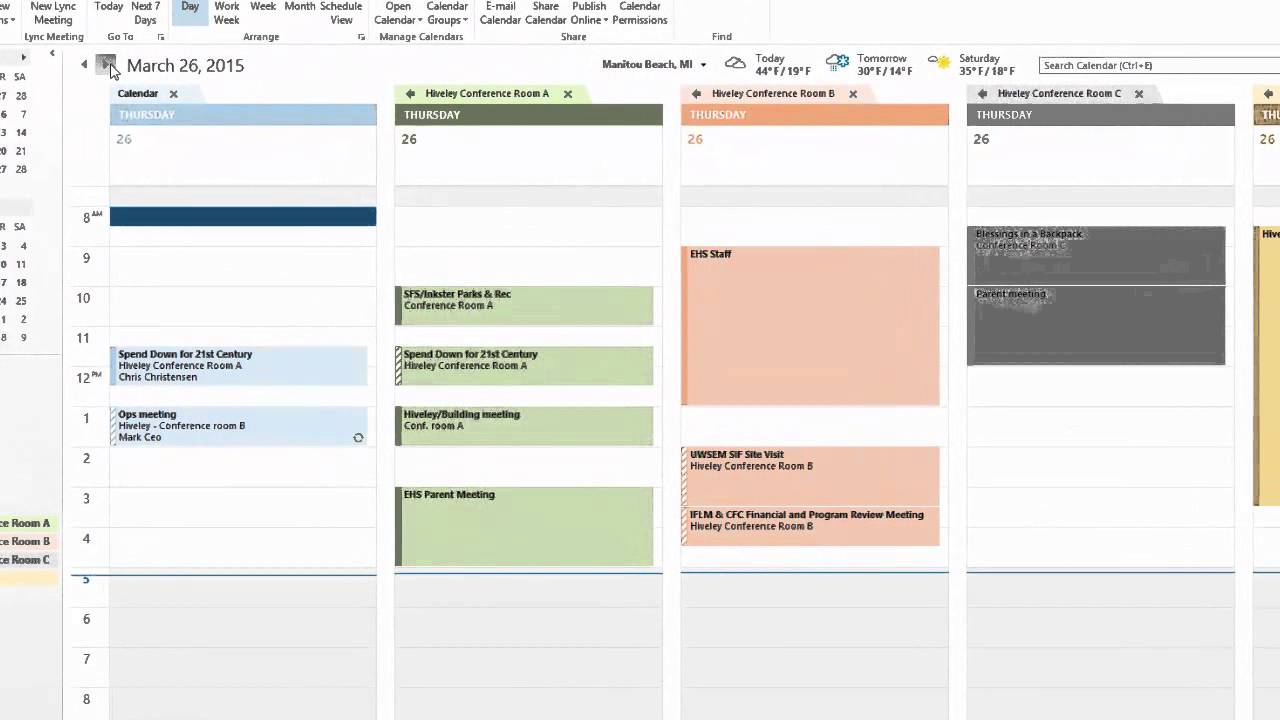The width and height of the screenshot is (1280, 720).
Task: Open Parent meeting in Conference Room C
Action: pos(1096,326)
